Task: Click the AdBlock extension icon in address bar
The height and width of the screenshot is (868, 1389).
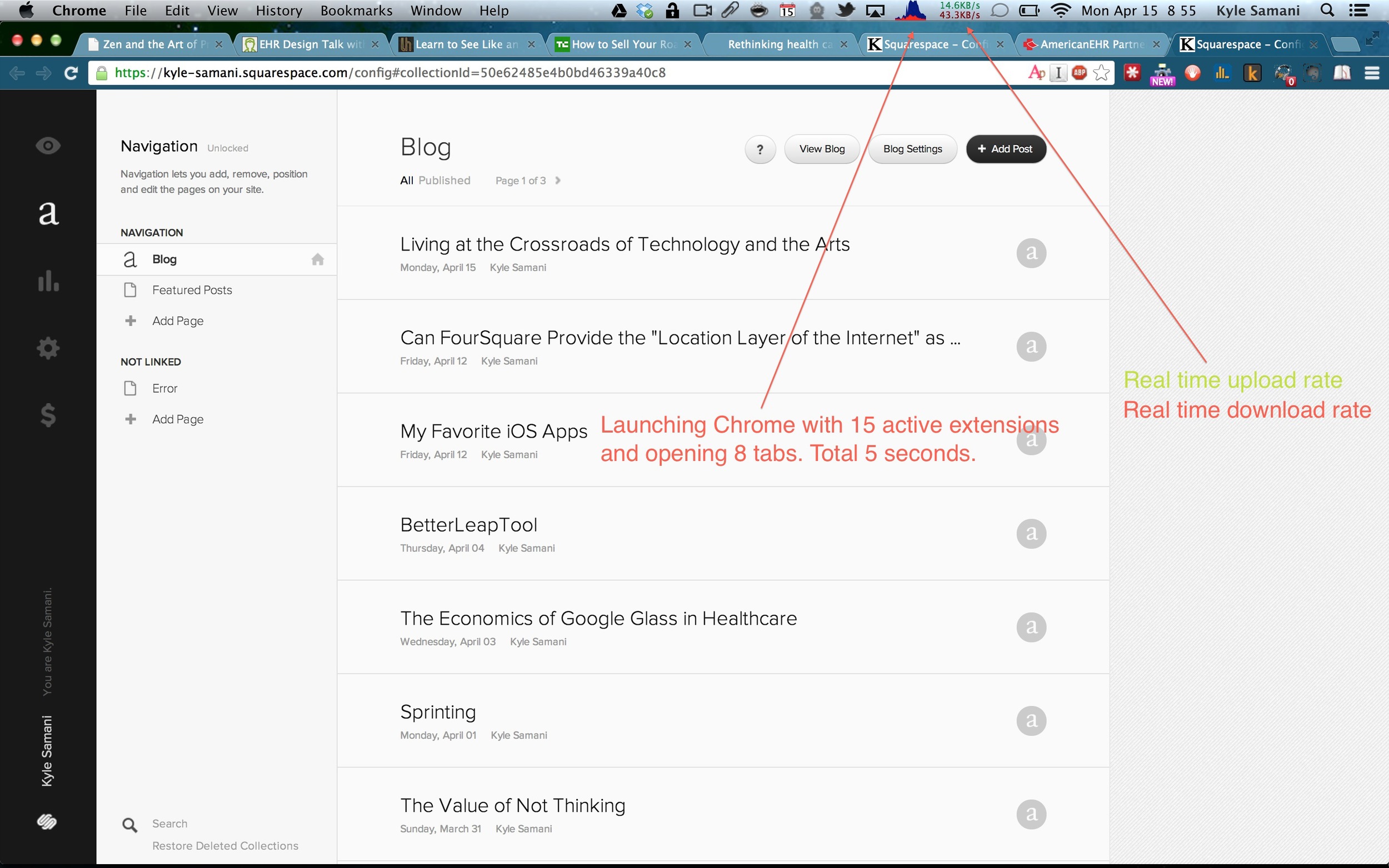Action: pos(1079,73)
